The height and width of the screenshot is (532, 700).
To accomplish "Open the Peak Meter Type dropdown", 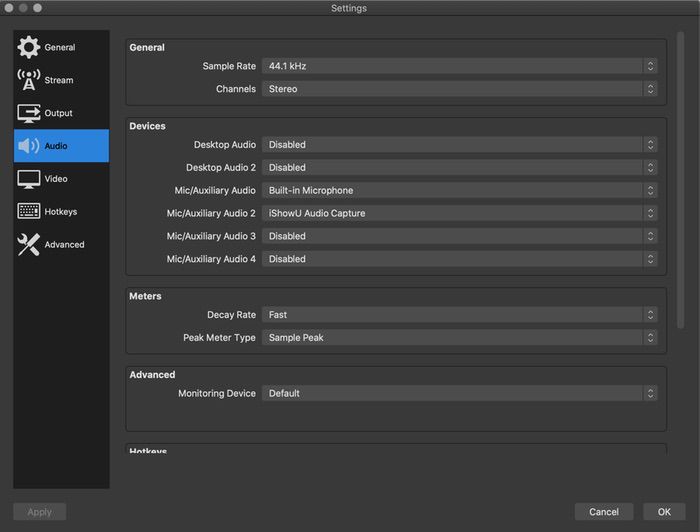I will [459, 337].
